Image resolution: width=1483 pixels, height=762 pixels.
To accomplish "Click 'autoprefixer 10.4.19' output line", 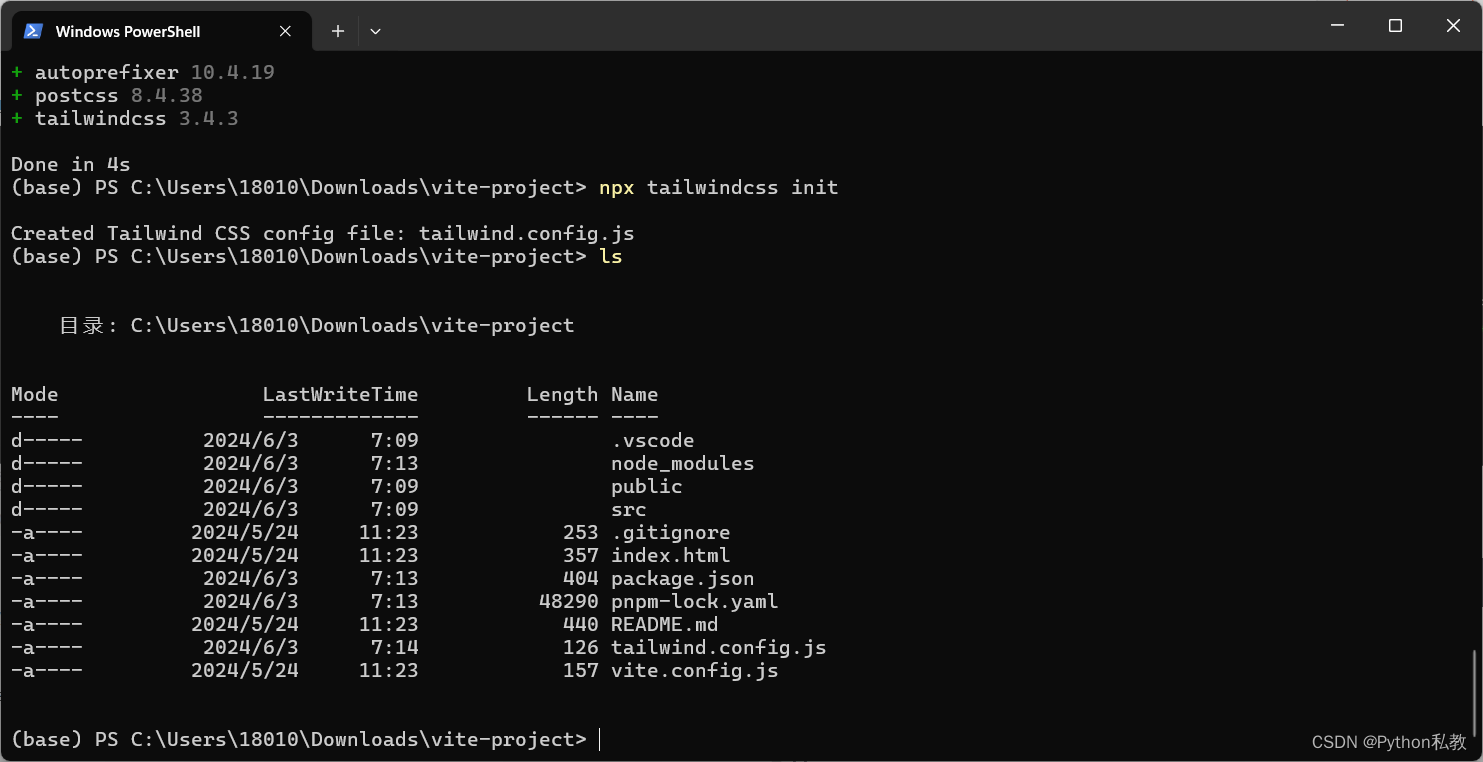I will (x=143, y=72).
